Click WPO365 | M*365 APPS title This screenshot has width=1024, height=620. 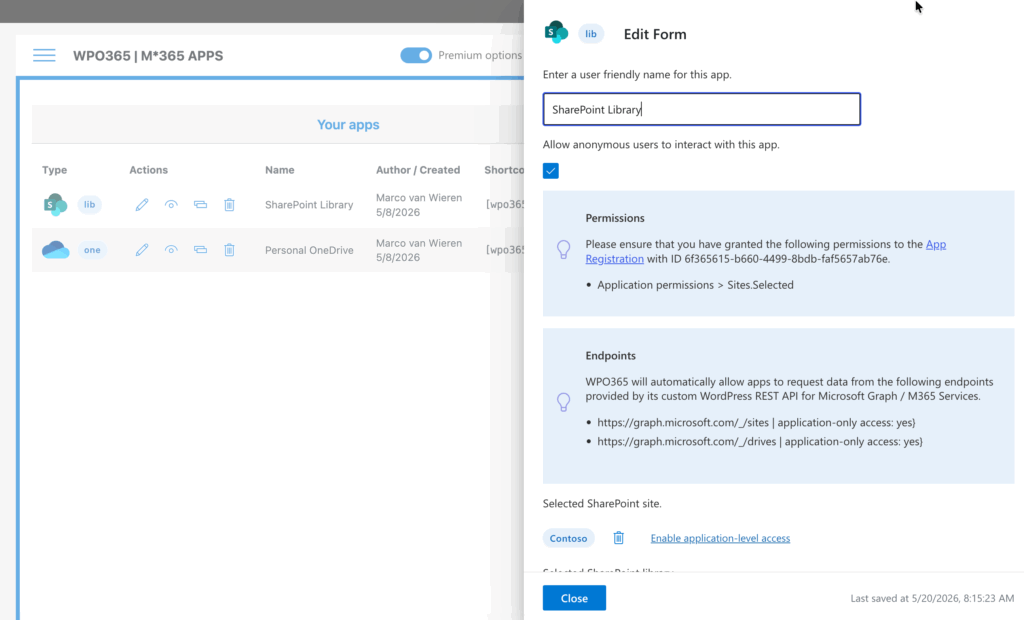148,56
